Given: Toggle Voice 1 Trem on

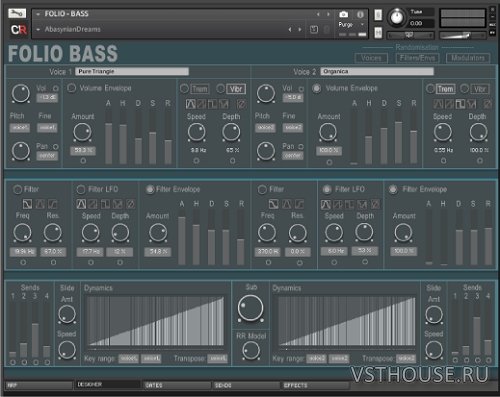Looking at the screenshot, I should click(184, 88).
